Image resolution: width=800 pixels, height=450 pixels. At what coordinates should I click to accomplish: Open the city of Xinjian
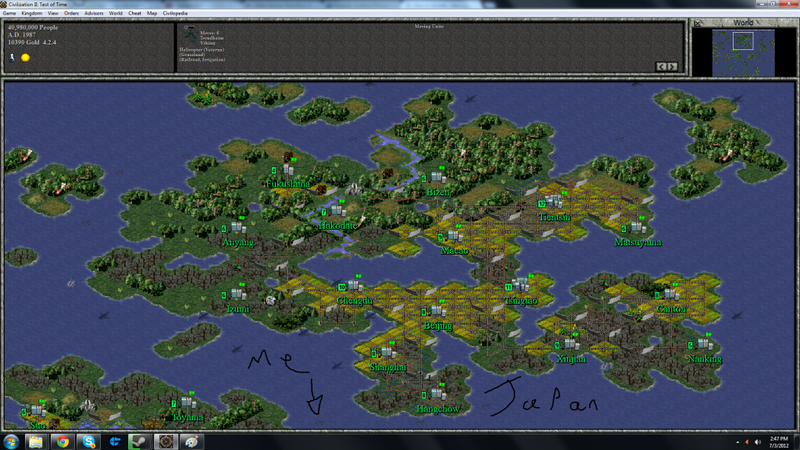(571, 344)
